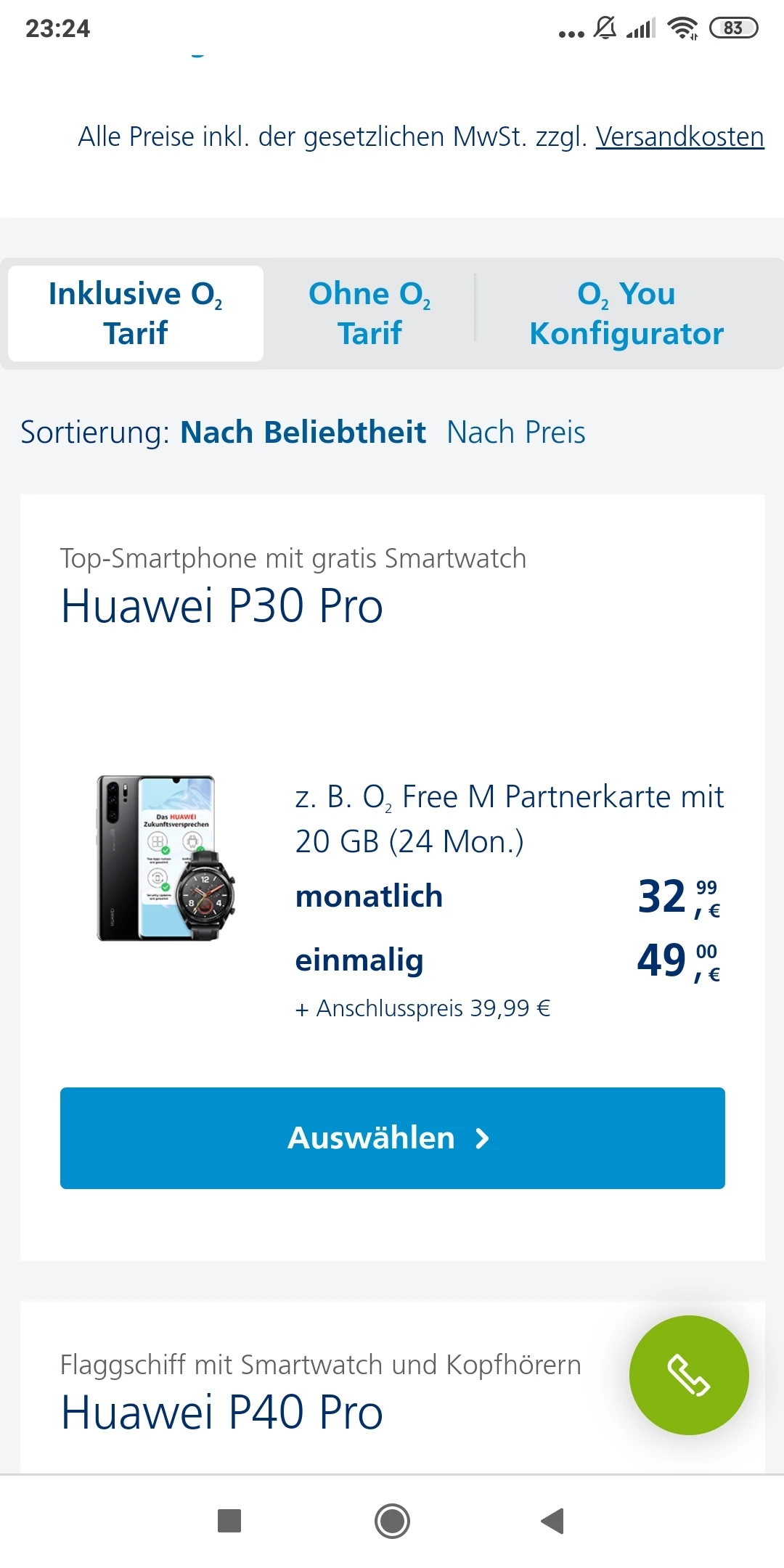
Task: Tap the battery indicator showing 83
Action: 733,28
